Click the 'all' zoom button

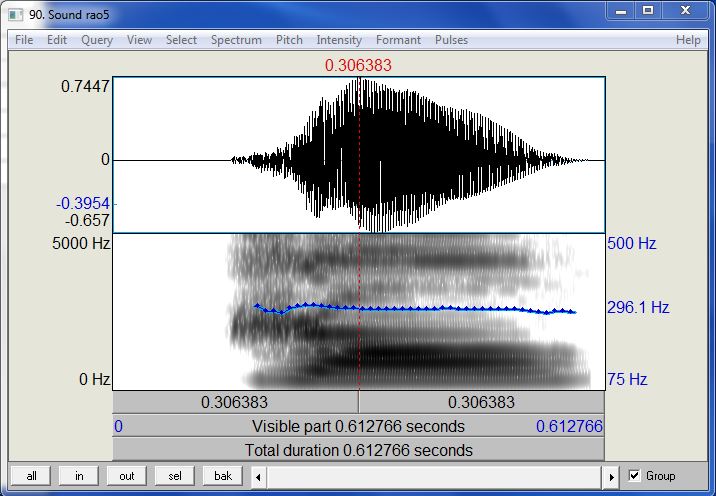coord(32,476)
